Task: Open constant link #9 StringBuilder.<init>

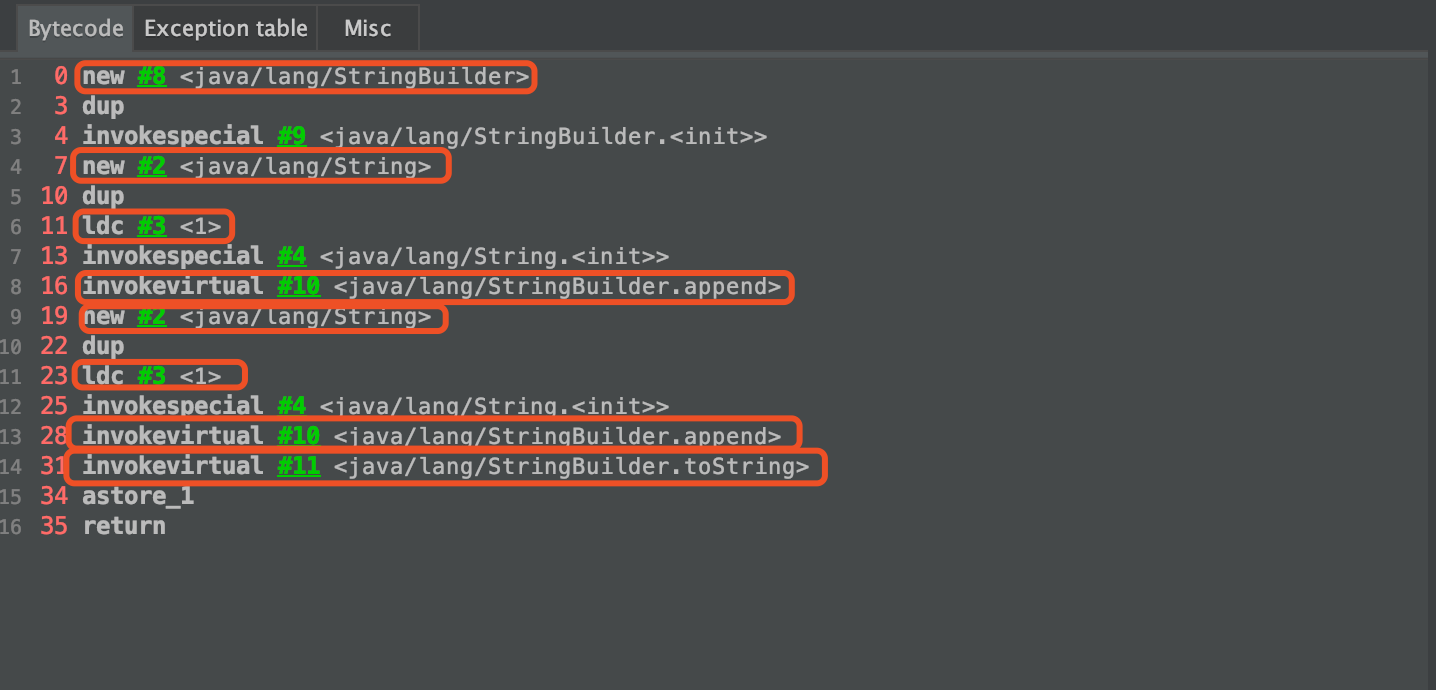Action: pyautogui.click(x=291, y=136)
